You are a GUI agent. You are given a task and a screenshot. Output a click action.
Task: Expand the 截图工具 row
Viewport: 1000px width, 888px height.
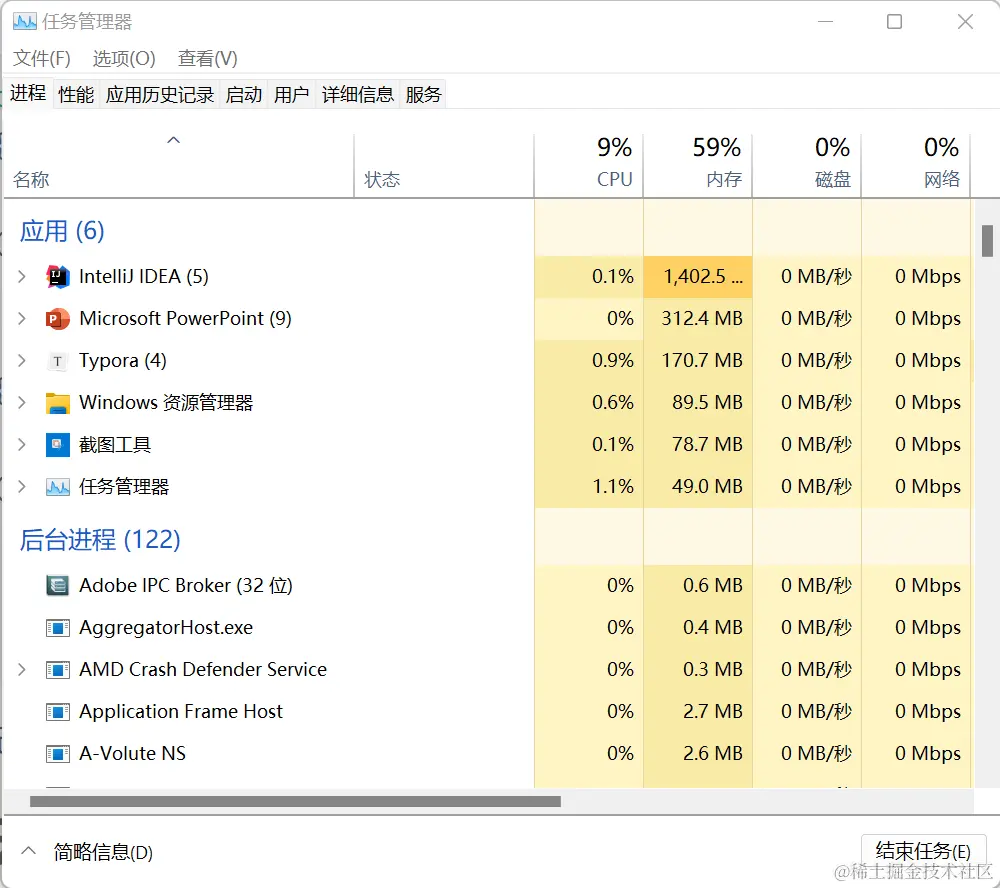[x=22, y=445]
